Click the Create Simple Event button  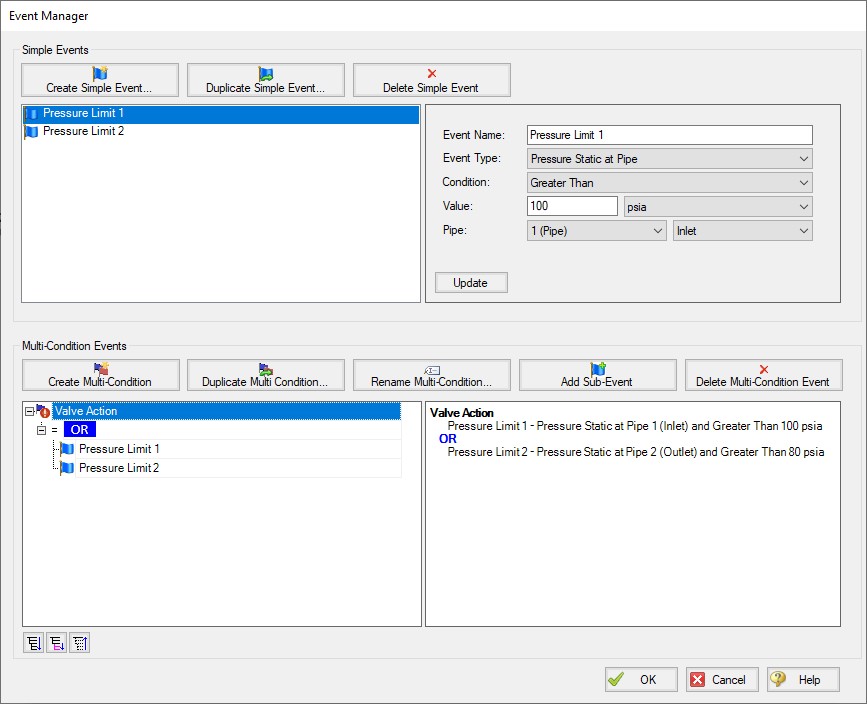pyautogui.click(x=100, y=80)
